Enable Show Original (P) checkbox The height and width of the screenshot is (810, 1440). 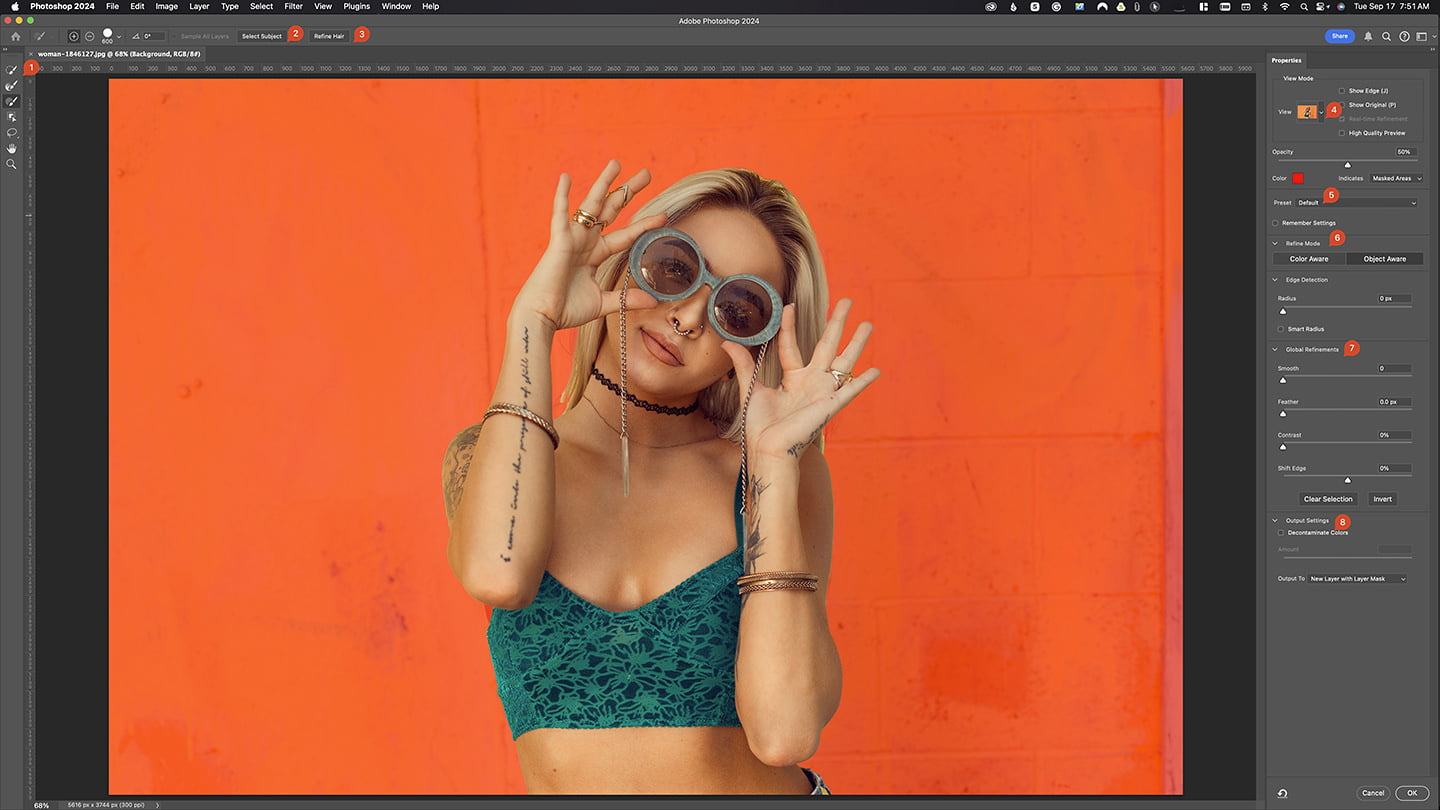[1342, 105]
